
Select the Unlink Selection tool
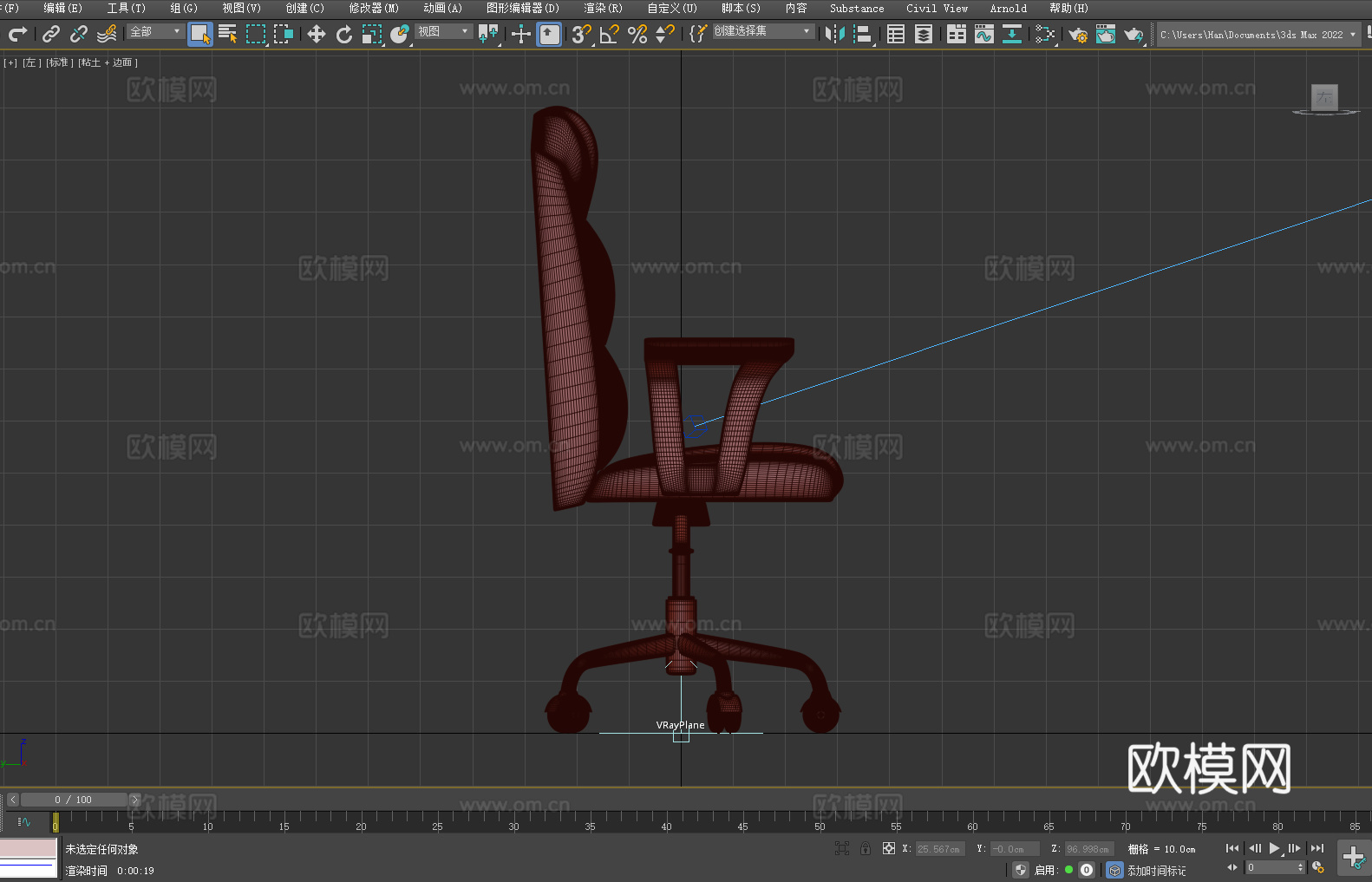click(x=79, y=34)
